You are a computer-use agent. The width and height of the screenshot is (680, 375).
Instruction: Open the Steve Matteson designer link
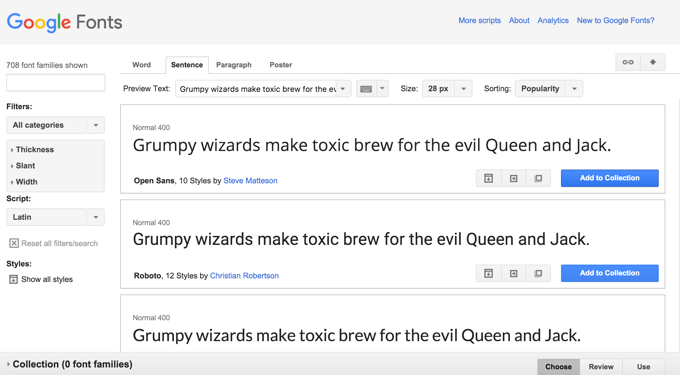tap(250, 181)
